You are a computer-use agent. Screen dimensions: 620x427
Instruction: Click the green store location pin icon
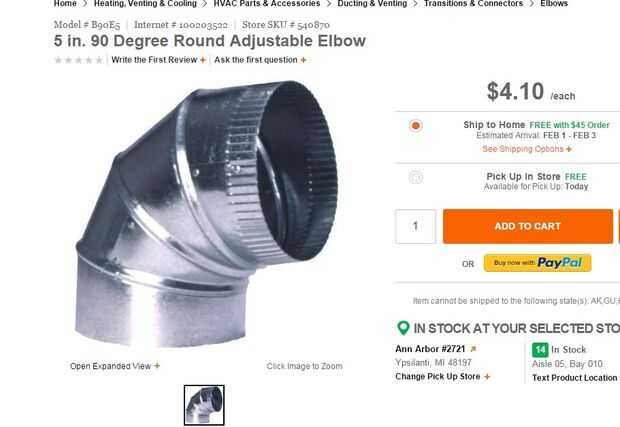click(x=403, y=328)
